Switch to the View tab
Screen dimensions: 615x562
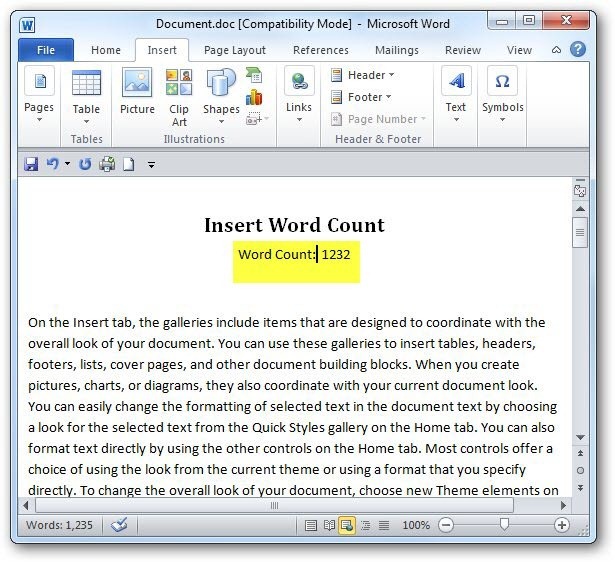coord(519,50)
